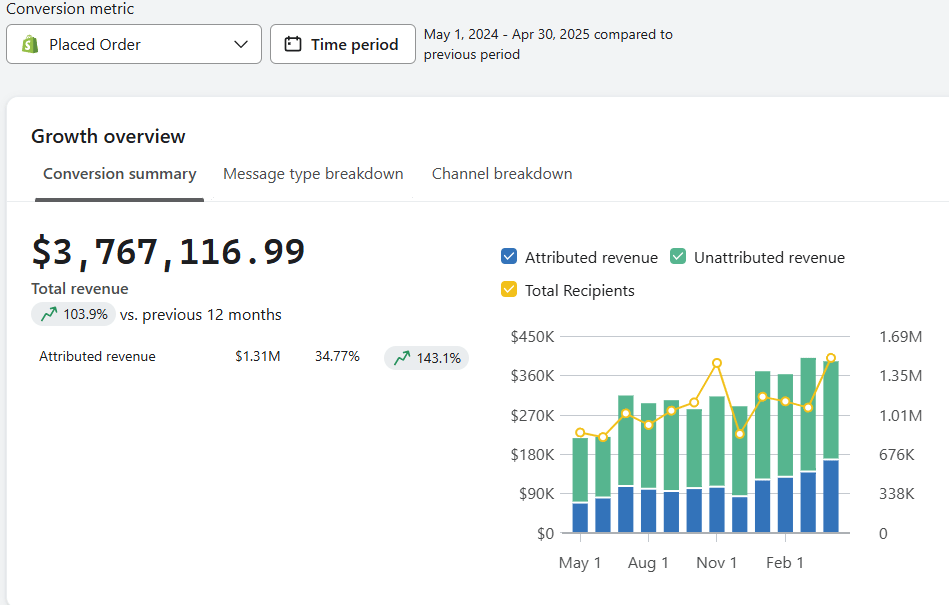
Task: Click the $3,767,116.99 total revenue figure
Action: [168, 252]
